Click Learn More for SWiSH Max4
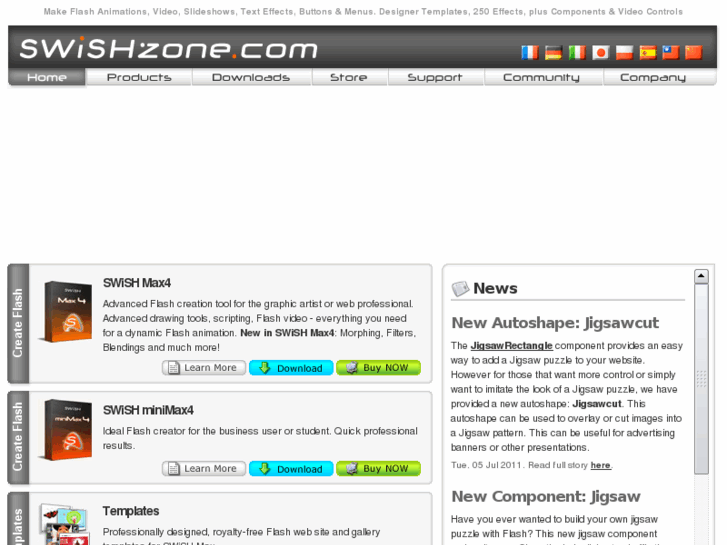The width and height of the screenshot is (727, 545). (x=204, y=368)
